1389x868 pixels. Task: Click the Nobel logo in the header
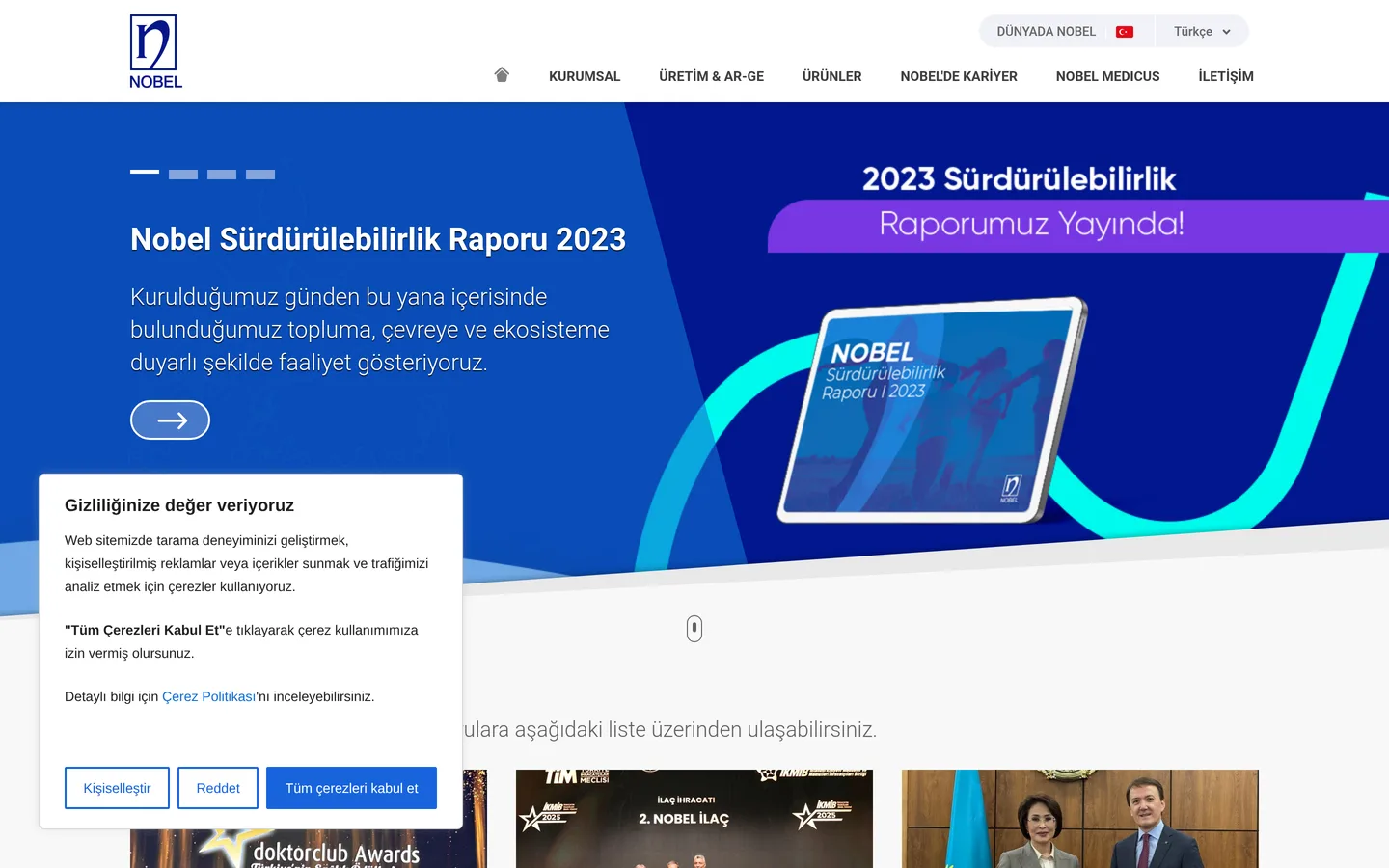click(155, 51)
